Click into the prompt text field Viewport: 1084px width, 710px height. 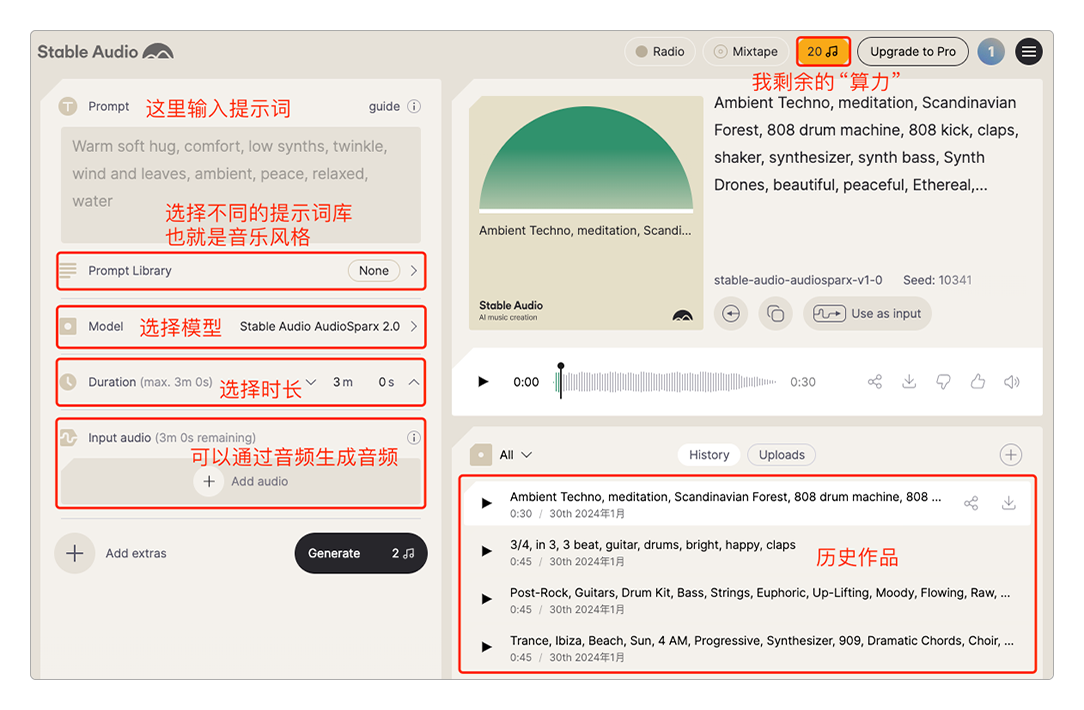point(241,185)
